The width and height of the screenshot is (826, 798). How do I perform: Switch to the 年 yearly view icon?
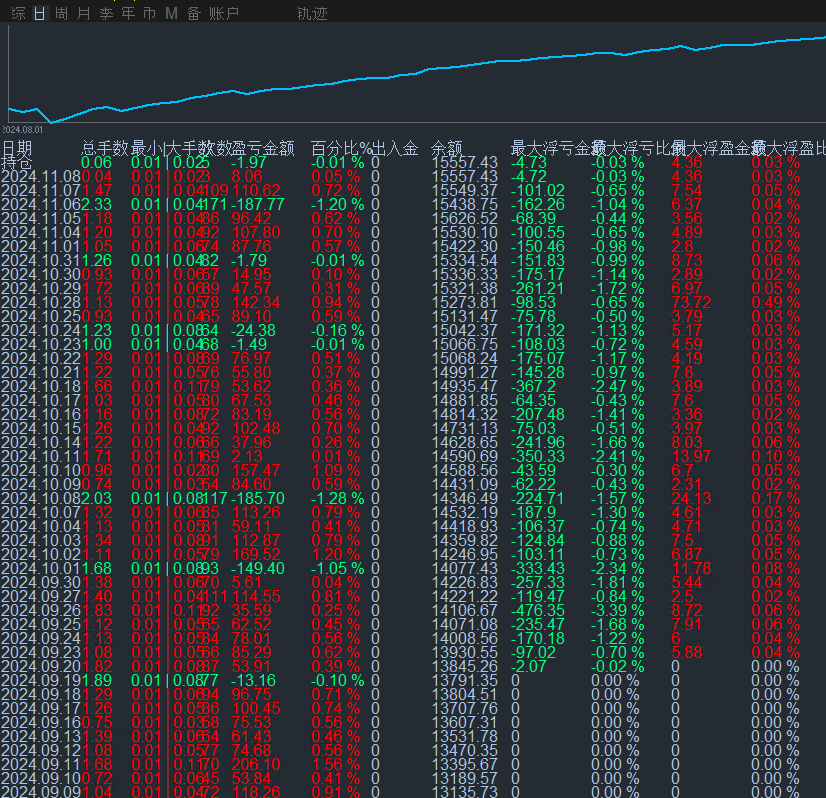click(126, 14)
